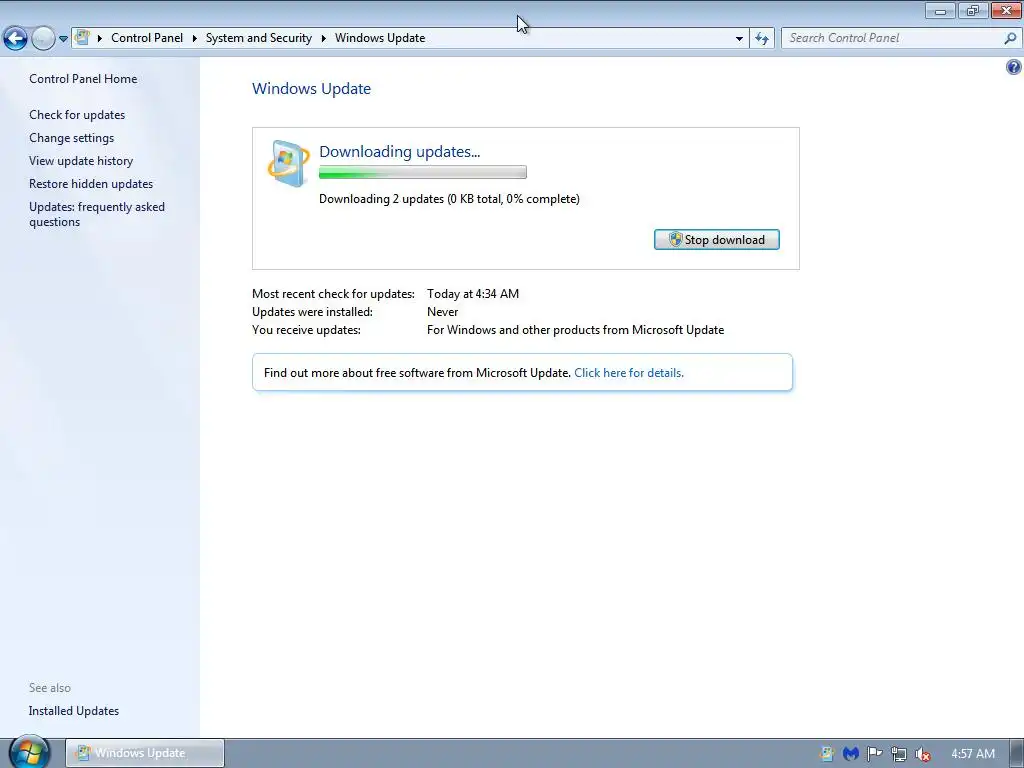This screenshot has width=1024, height=768.
Task: Click the magnifier search icon
Action: [x=1010, y=38]
